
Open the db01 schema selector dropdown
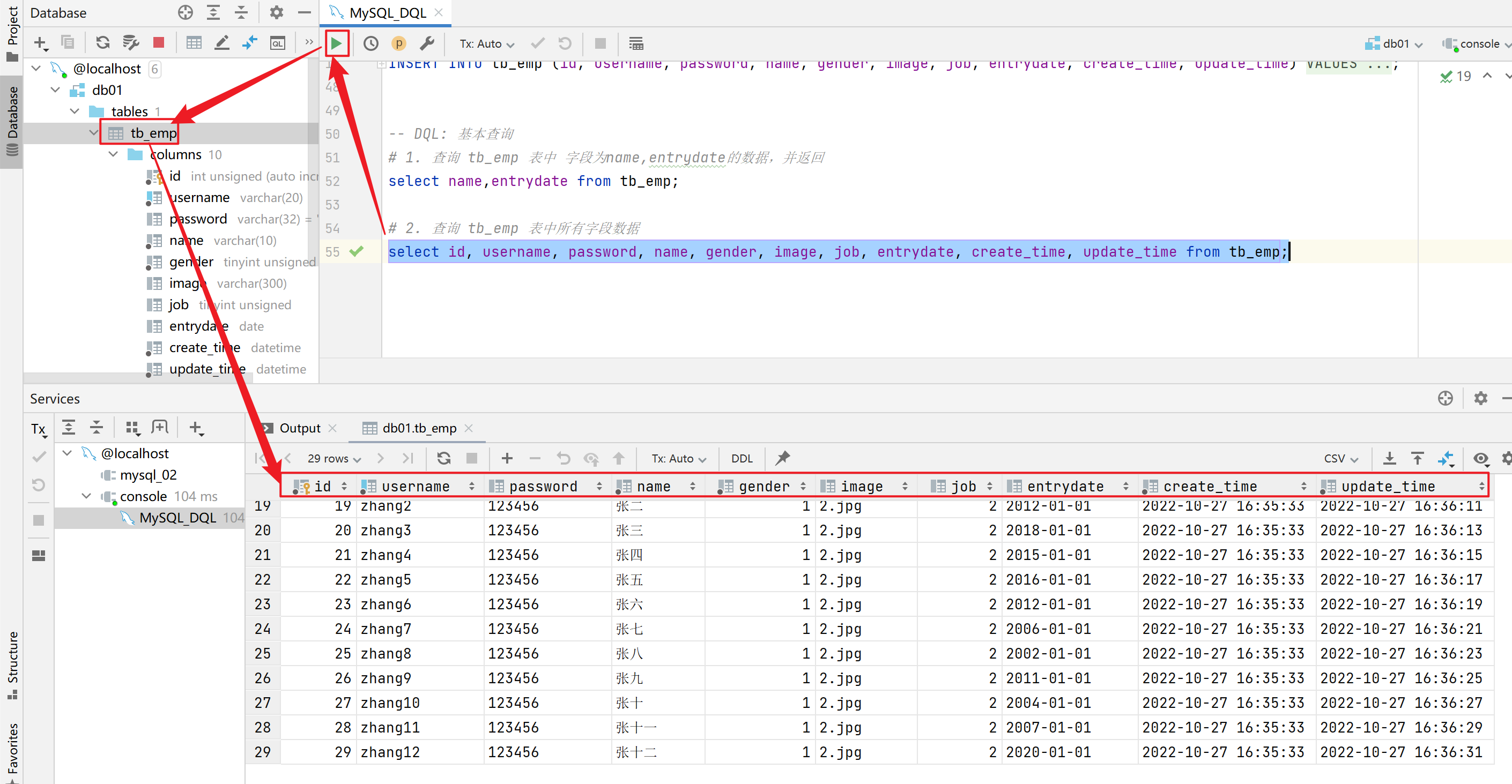(1394, 44)
